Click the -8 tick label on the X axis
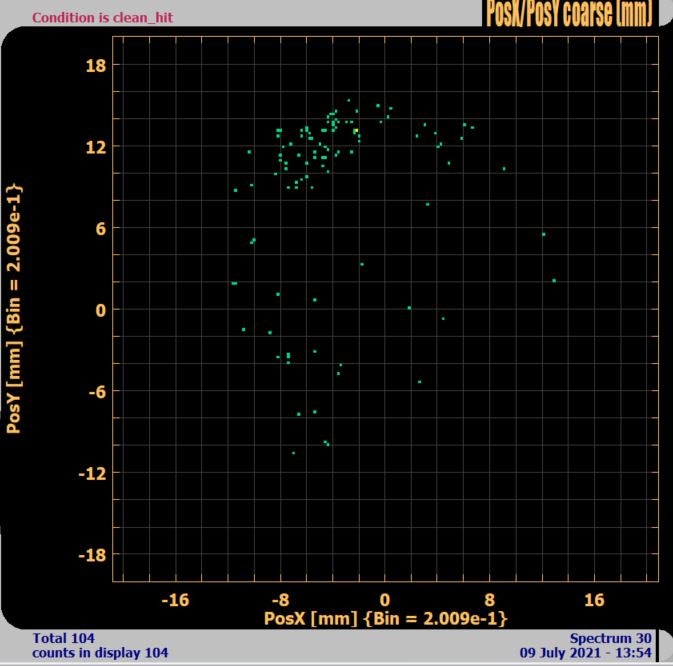The height and width of the screenshot is (666, 673). click(x=280, y=600)
